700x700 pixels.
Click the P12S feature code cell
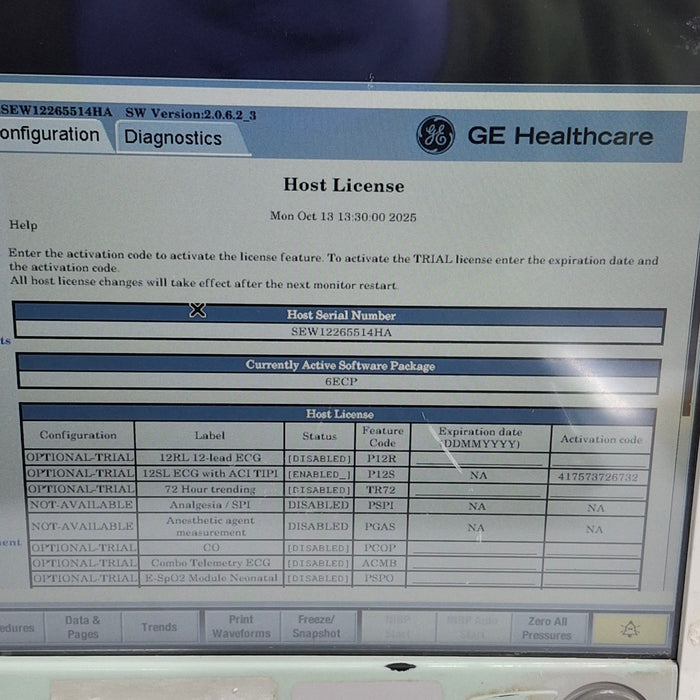[381, 474]
